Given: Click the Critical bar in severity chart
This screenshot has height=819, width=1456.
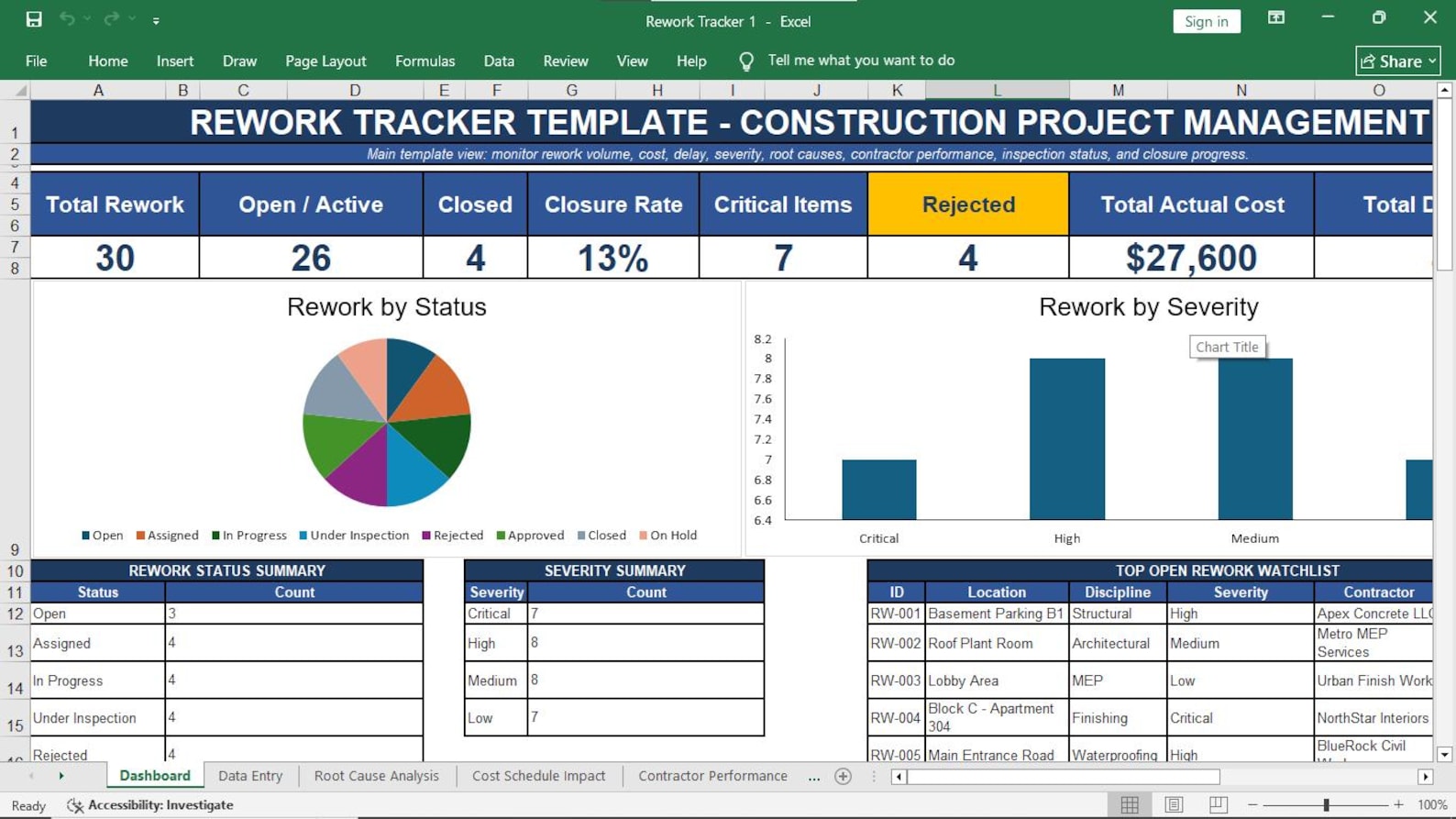Looking at the screenshot, I should point(879,490).
